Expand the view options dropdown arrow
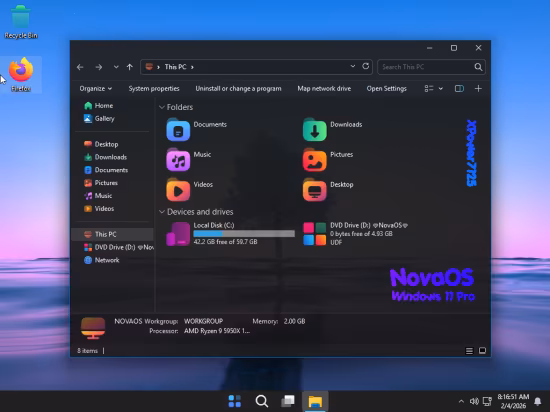The image size is (550, 412). tap(441, 89)
